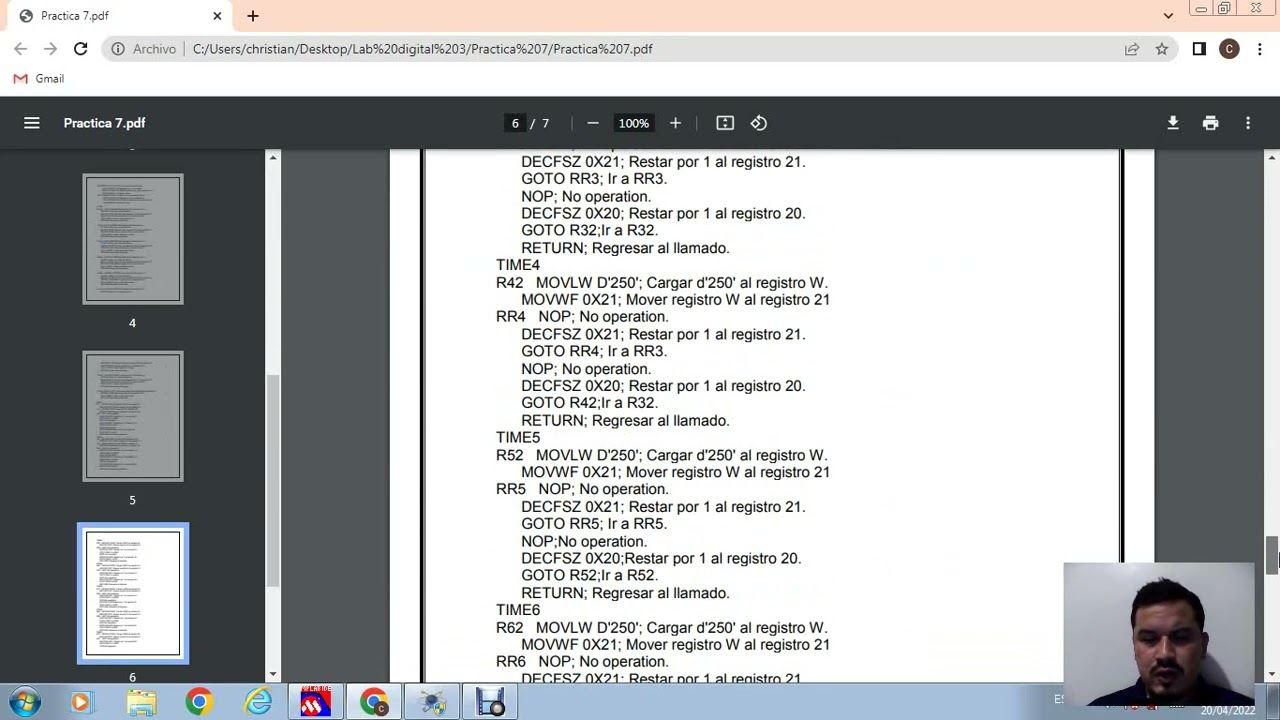Close the Practica 7.pdf tab

click(x=217, y=16)
